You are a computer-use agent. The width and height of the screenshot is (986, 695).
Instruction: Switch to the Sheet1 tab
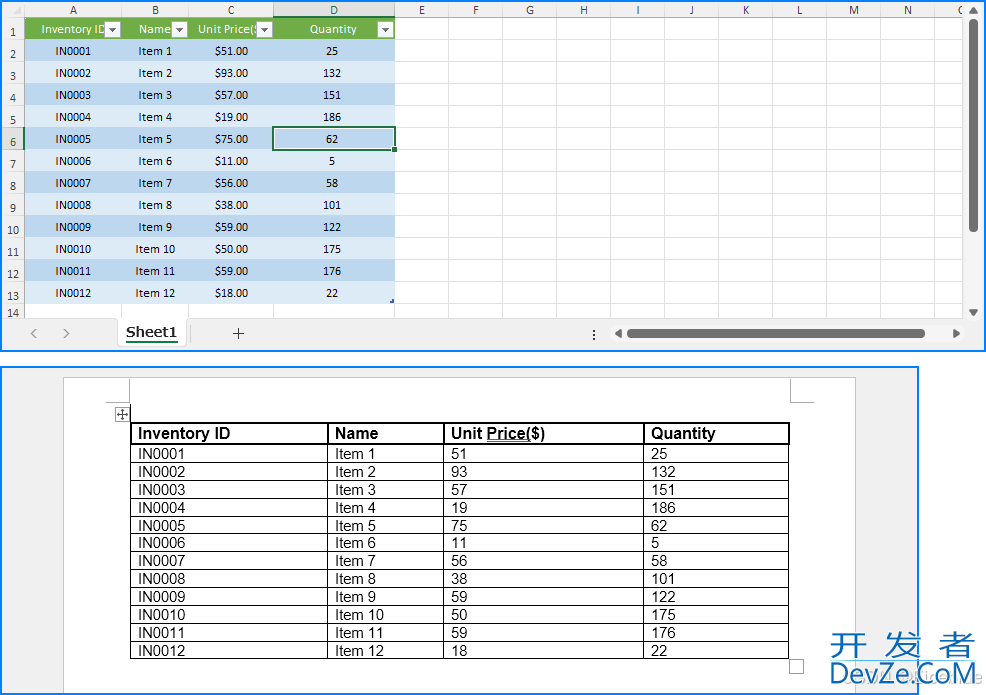click(x=152, y=332)
